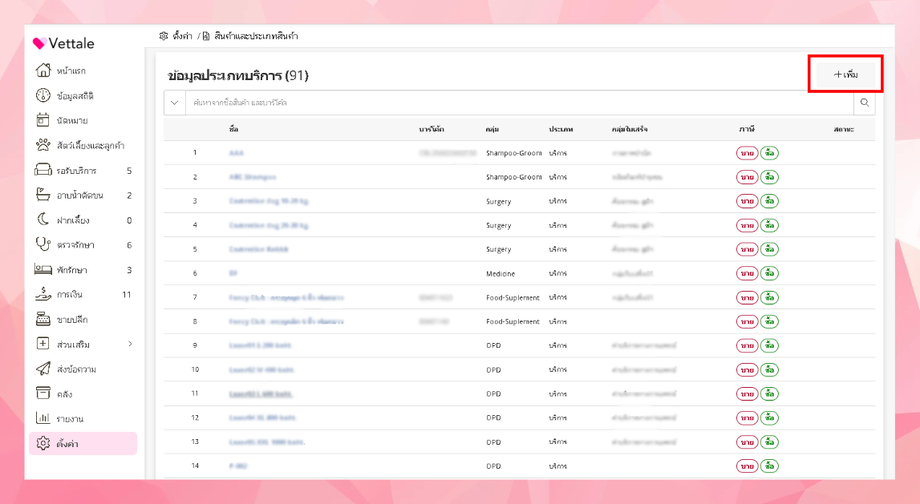Select the ขาย tag in row 4

click(747, 225)
